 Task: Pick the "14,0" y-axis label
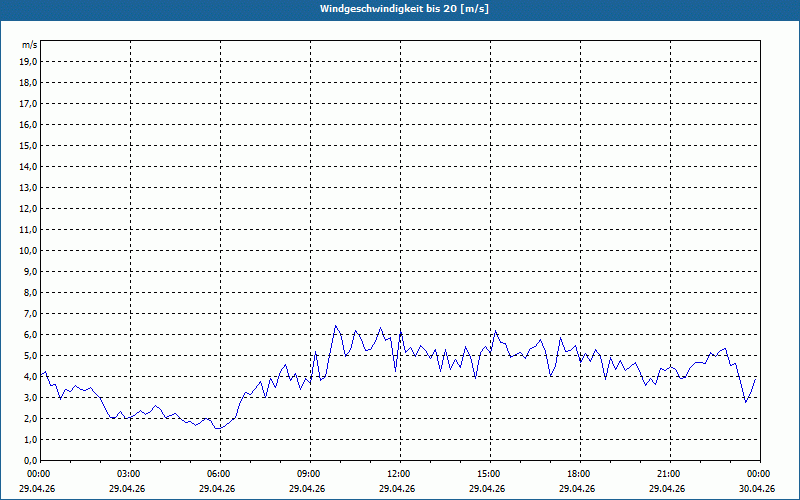(28, 166)
